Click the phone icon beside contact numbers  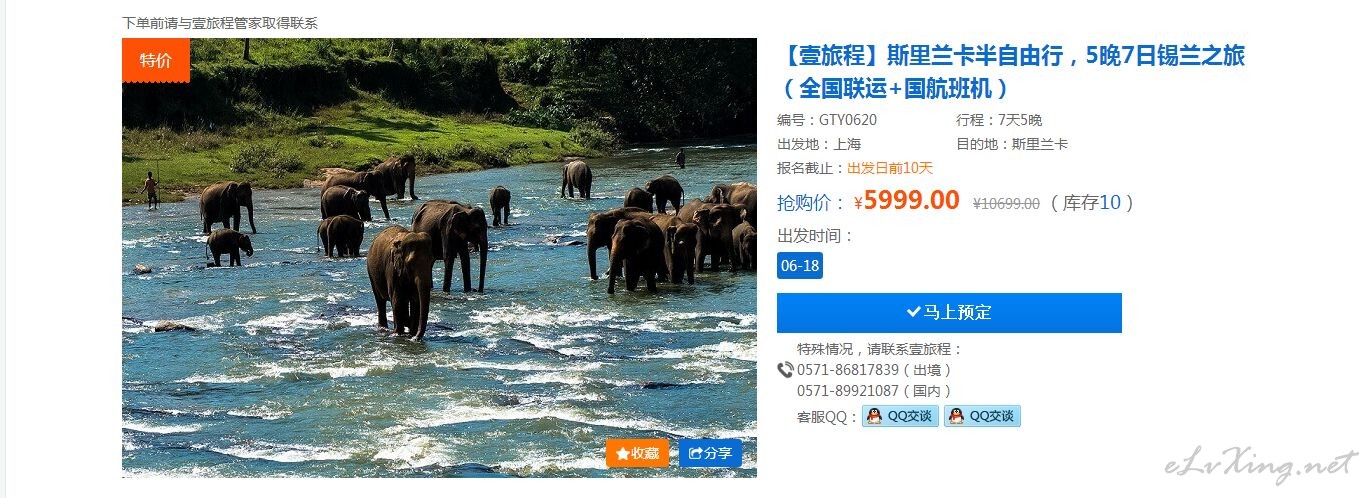click(785, 370)
